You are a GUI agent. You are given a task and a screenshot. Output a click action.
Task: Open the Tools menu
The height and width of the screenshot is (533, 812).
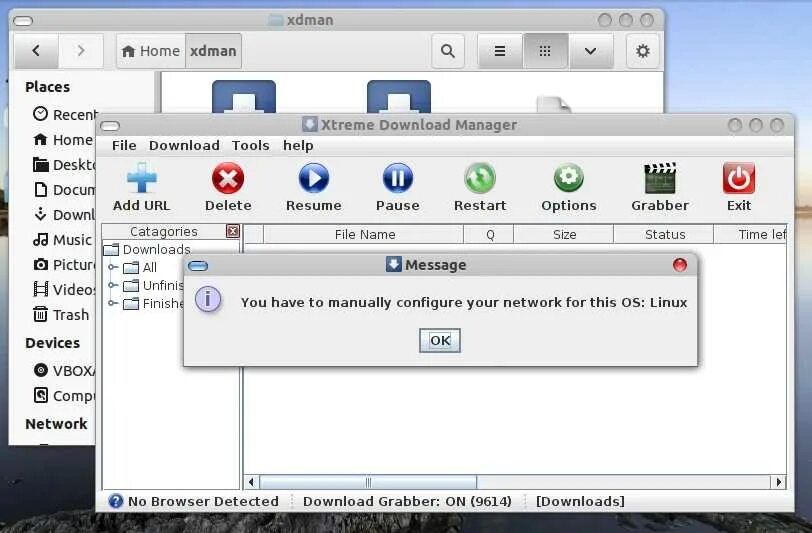tap(251, 146)
